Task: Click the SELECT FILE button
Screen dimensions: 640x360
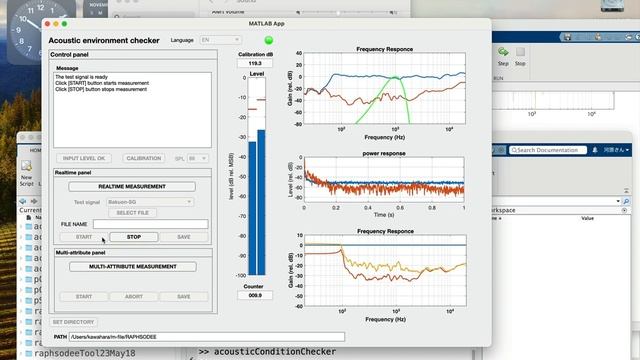Action: coord(132,213)
